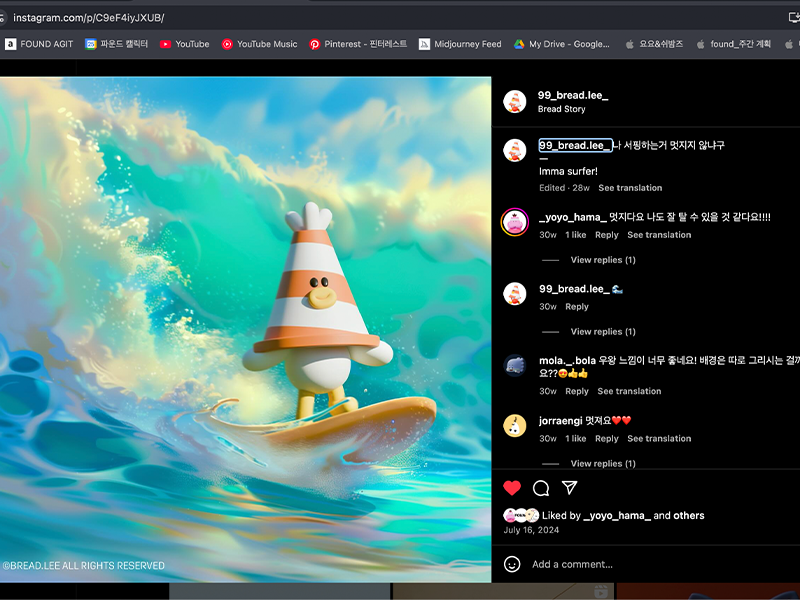Open the YouTube bookmark

(x=184, y=44)
